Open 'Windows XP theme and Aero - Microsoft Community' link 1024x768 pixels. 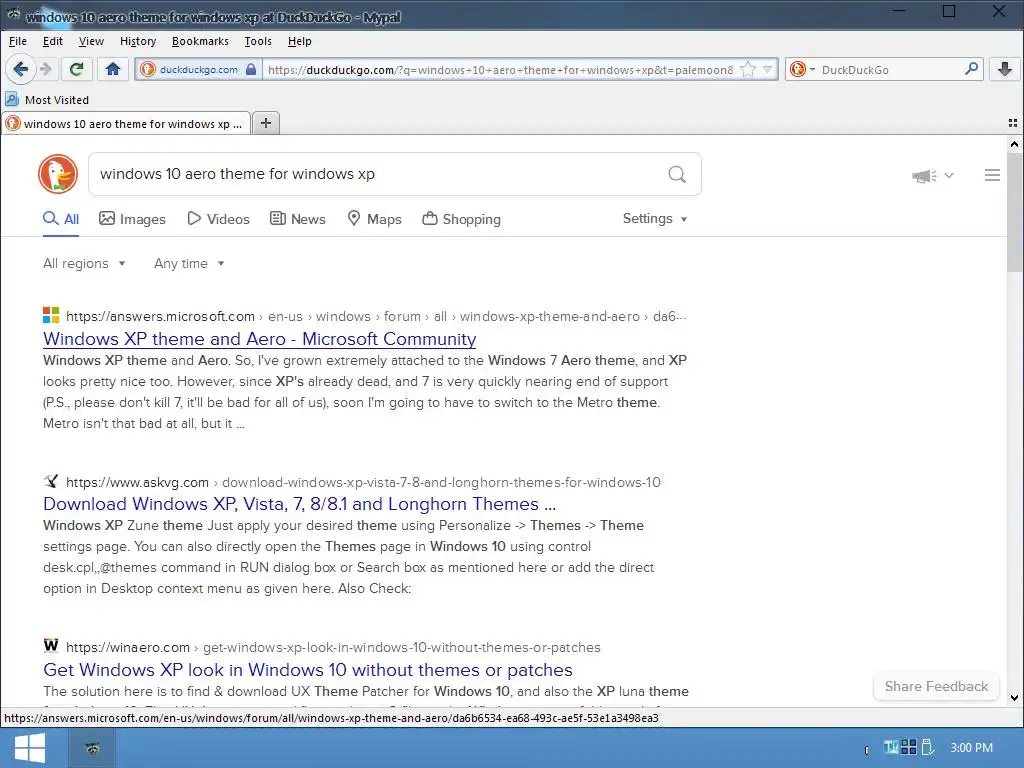[x=259, y=338]
